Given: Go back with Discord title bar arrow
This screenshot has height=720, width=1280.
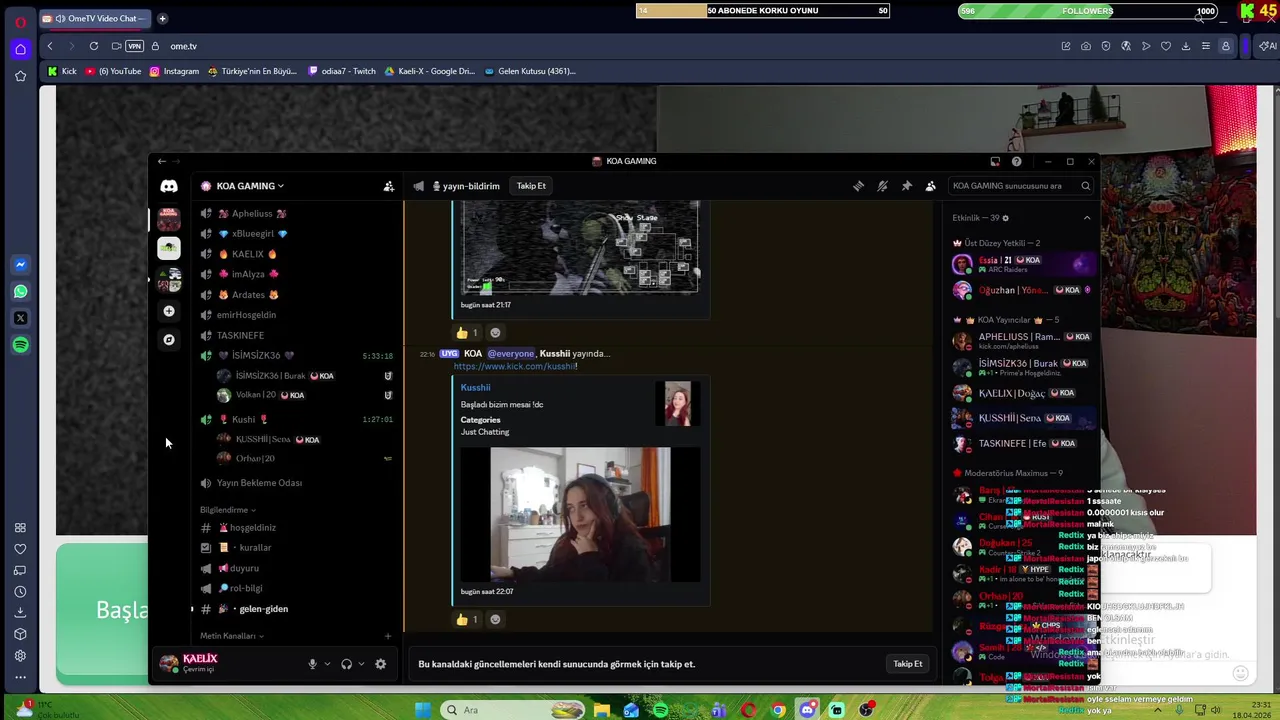Looking at the screenshot, I should click(162, 161).
